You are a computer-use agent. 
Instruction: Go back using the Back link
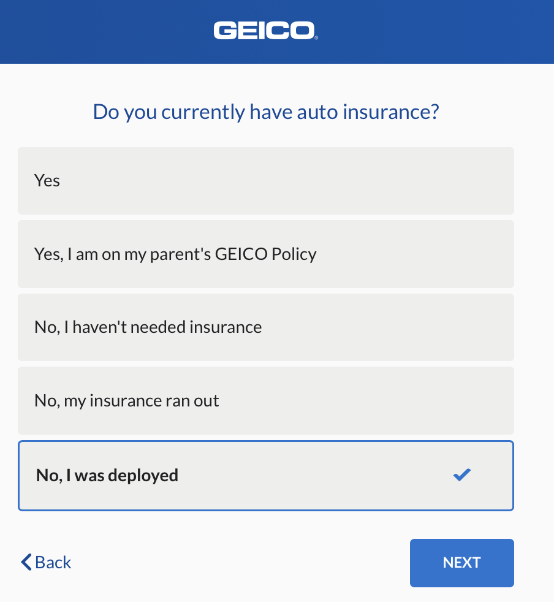tap(46, 562)
